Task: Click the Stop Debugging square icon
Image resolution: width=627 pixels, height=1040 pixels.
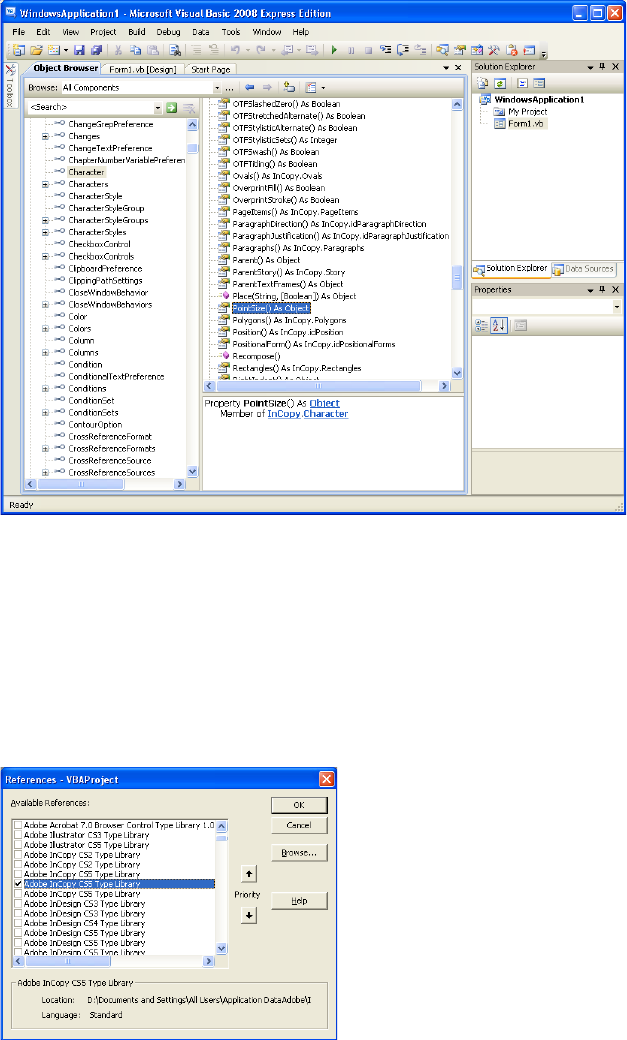Action: pyautogui.click(x=368, y=50)
